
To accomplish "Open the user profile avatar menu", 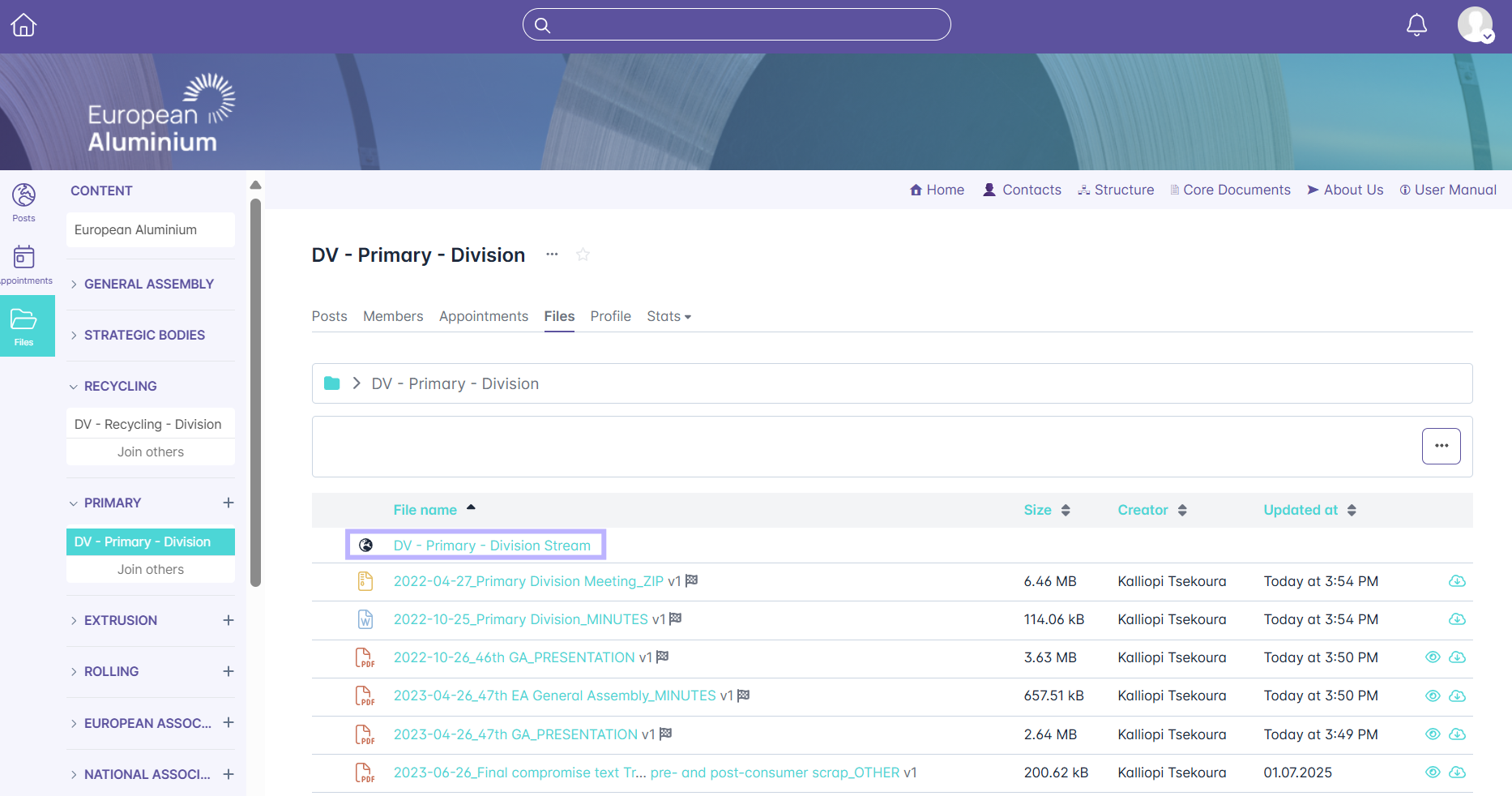I will point(1476,25).
